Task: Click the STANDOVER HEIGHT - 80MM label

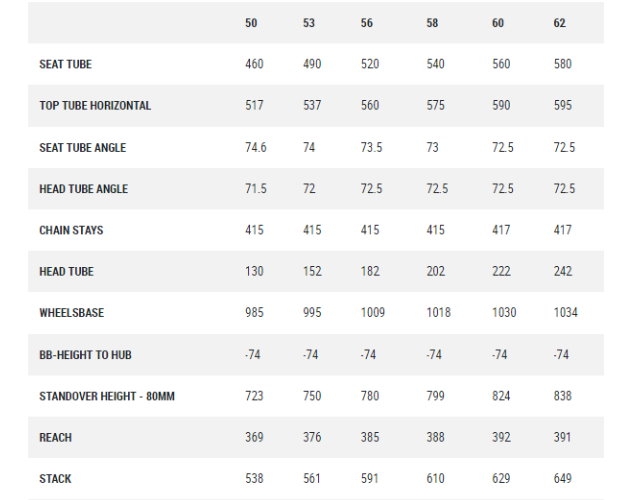Action: point(107,397)
